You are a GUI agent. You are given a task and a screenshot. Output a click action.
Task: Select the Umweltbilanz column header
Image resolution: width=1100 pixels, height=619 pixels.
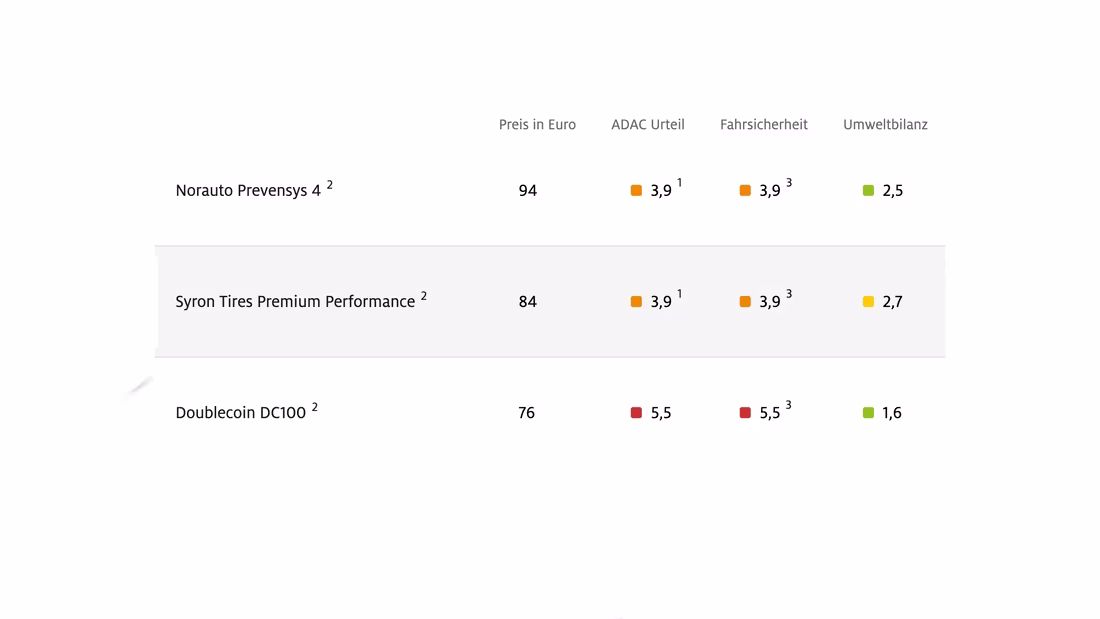tap(885, 125)
